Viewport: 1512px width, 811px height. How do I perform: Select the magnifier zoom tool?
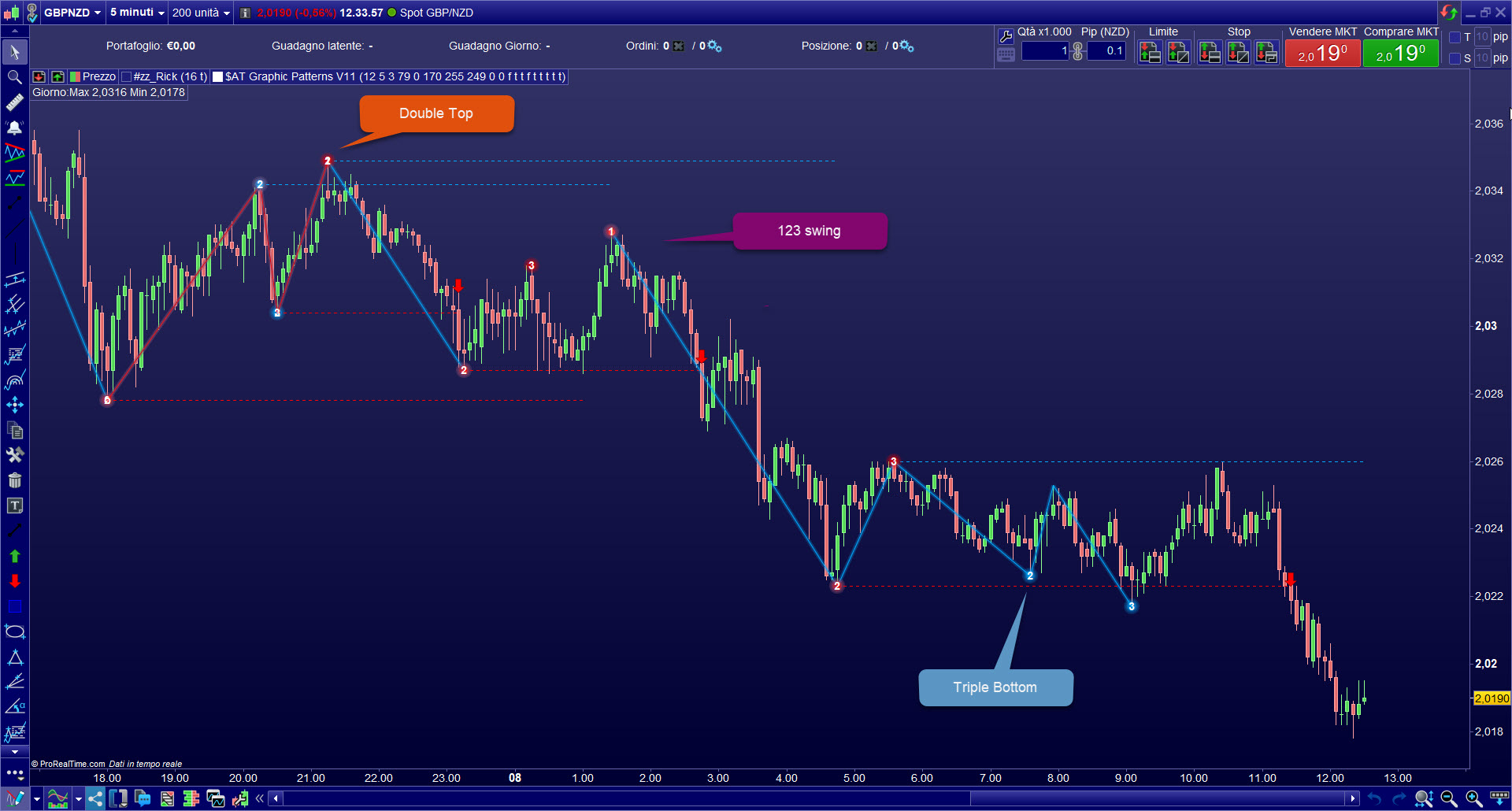14,78
